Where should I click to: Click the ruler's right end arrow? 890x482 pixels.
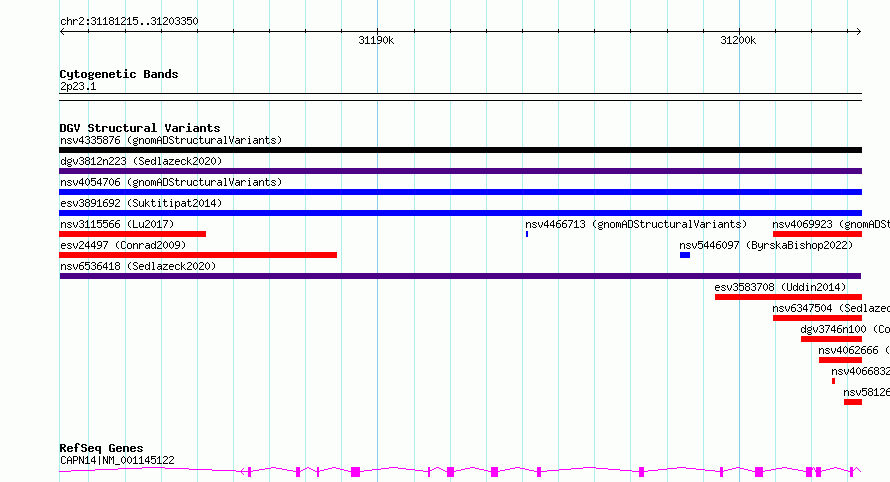click(858, 32)
